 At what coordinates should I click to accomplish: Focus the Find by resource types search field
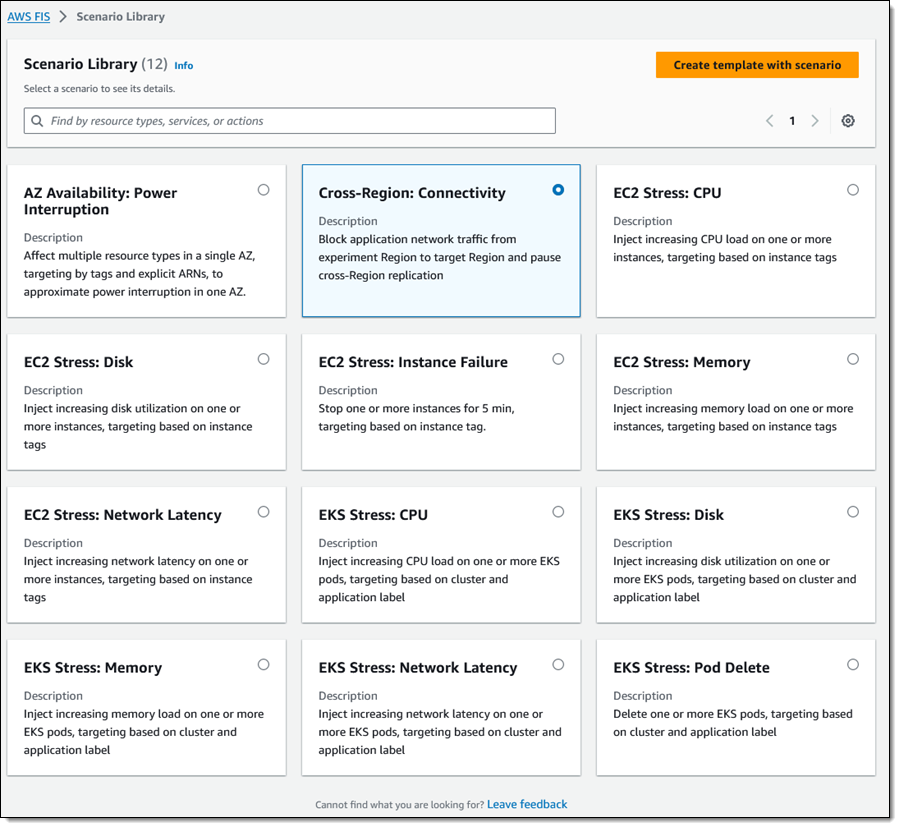(x=289, y=121)
